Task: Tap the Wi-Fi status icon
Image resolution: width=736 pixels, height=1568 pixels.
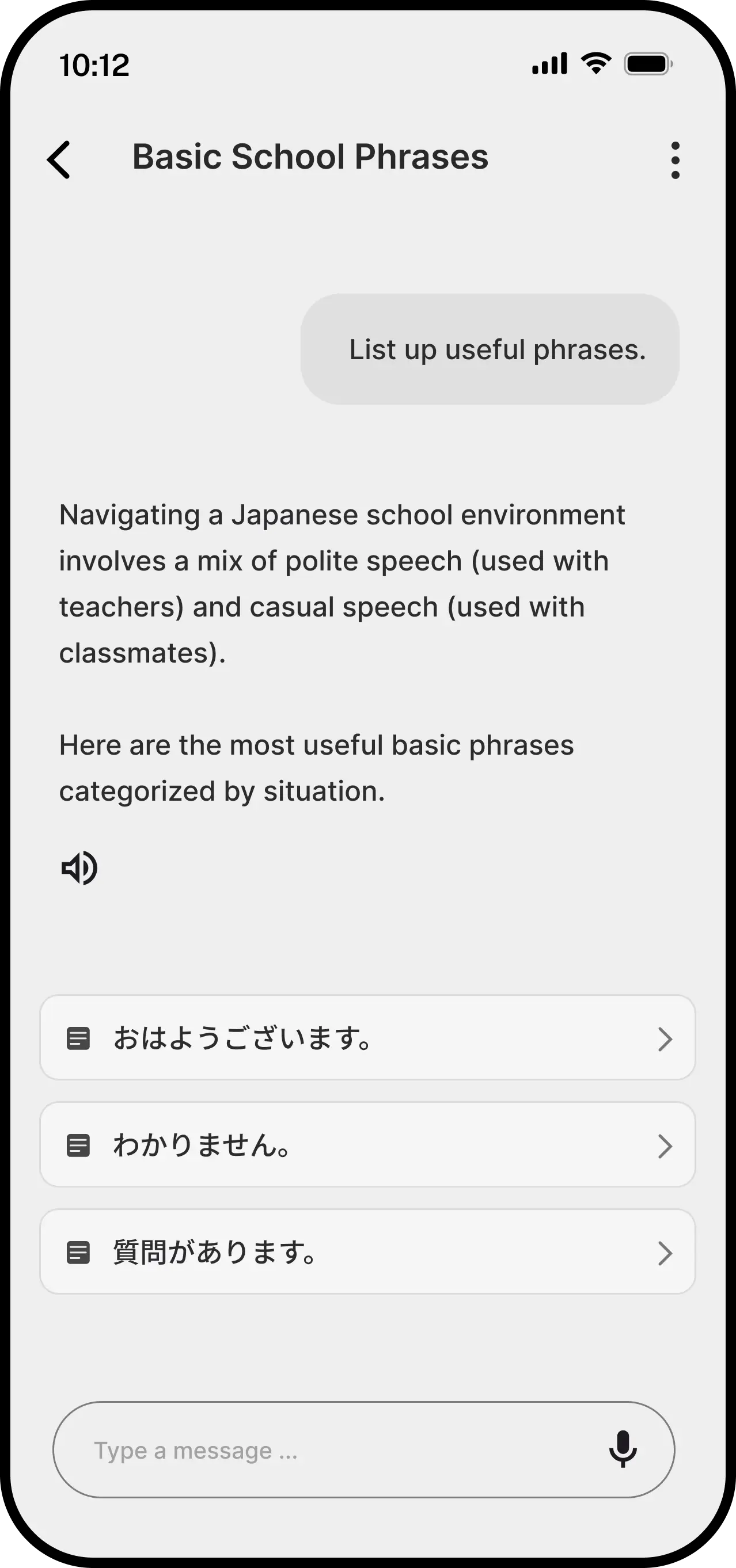Action: pos(596,63)
